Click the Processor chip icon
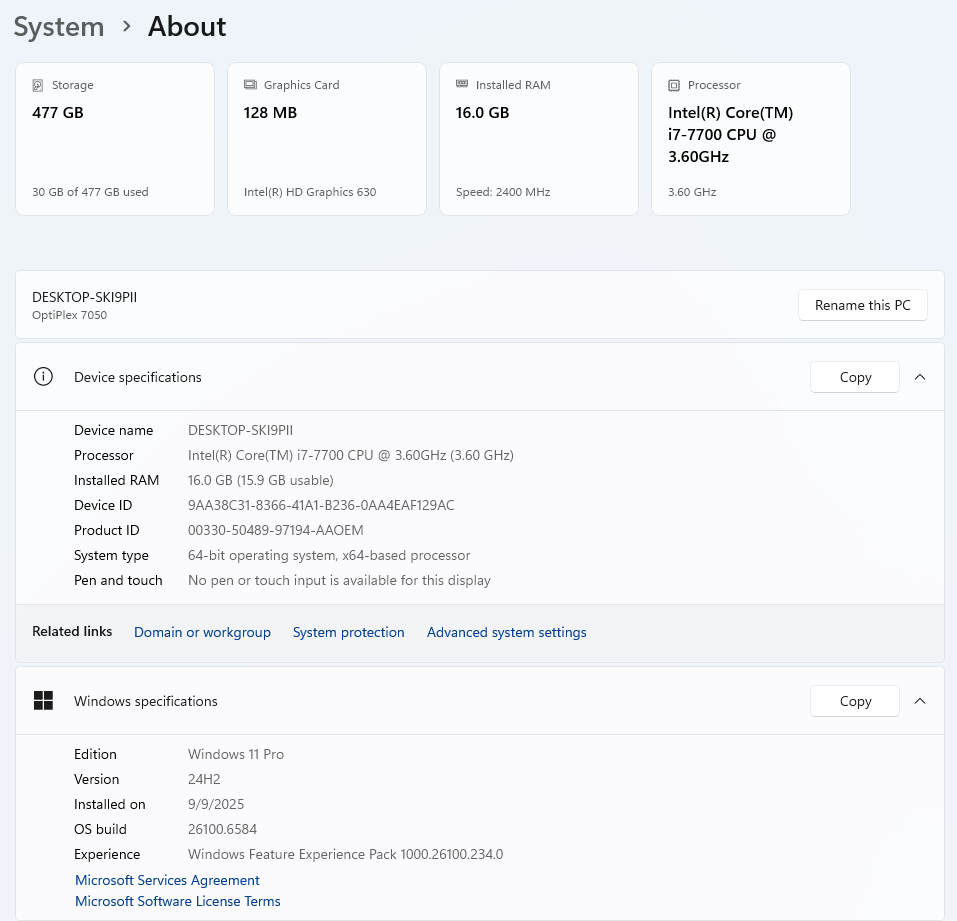Viewport: 957px width, 921px height. [x=674, y=86]
